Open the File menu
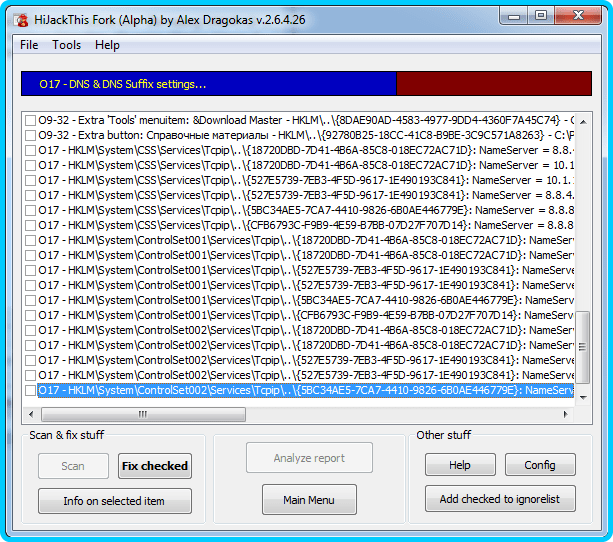The height and width of the screenshot is (542, 613). click(x=29, y=45)
